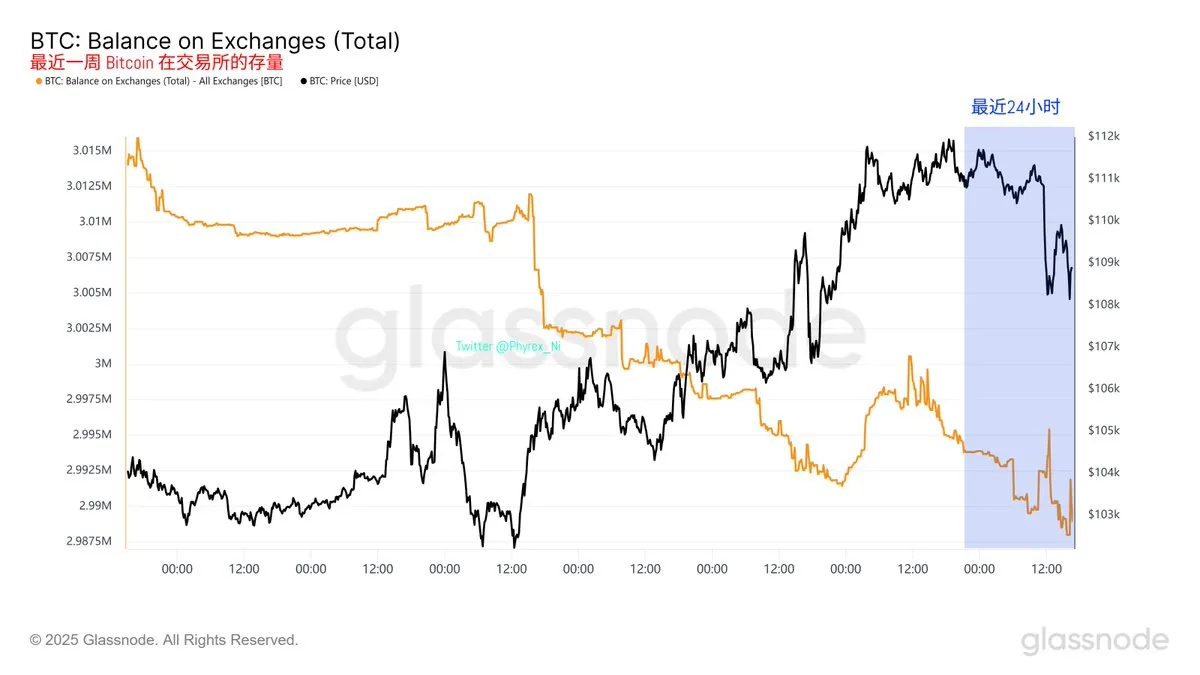Screen dimensions: 1200x675
Task: Click the 最近24小时 label above shaded area
Action: (x=1015, y=107)
